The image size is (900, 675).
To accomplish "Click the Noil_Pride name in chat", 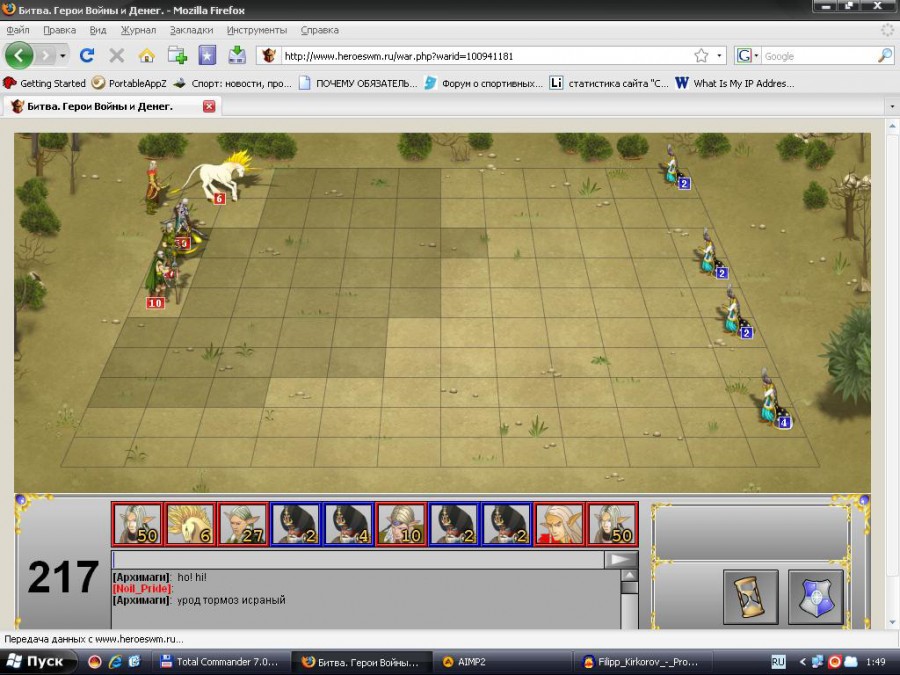I will point(142,588).
